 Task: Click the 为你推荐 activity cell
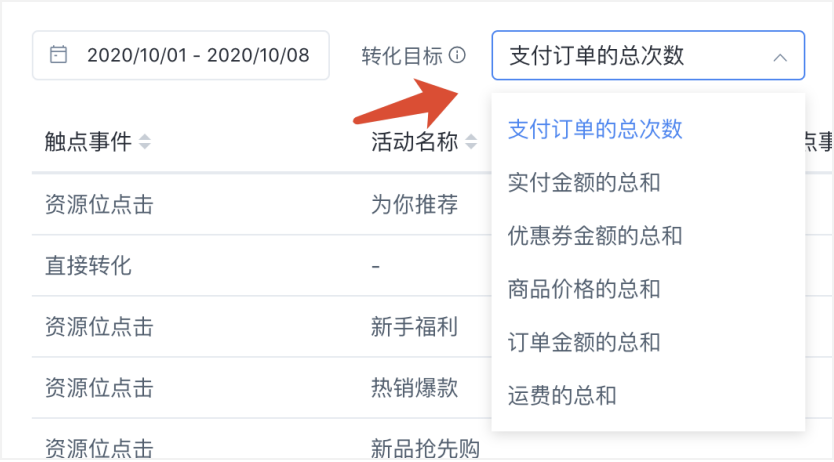point(414,204)
